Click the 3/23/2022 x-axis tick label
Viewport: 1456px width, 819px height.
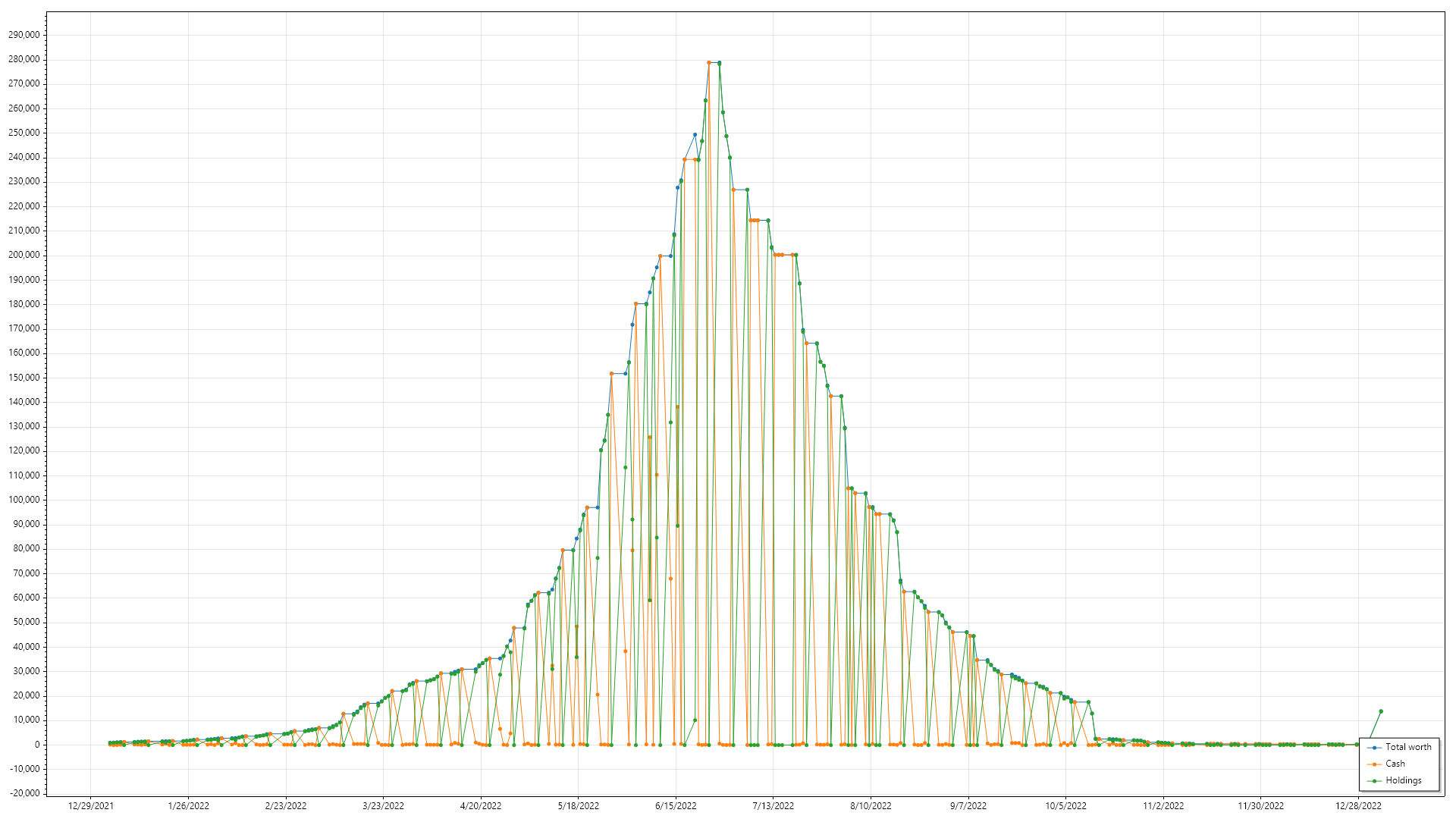tap(383, 806)
